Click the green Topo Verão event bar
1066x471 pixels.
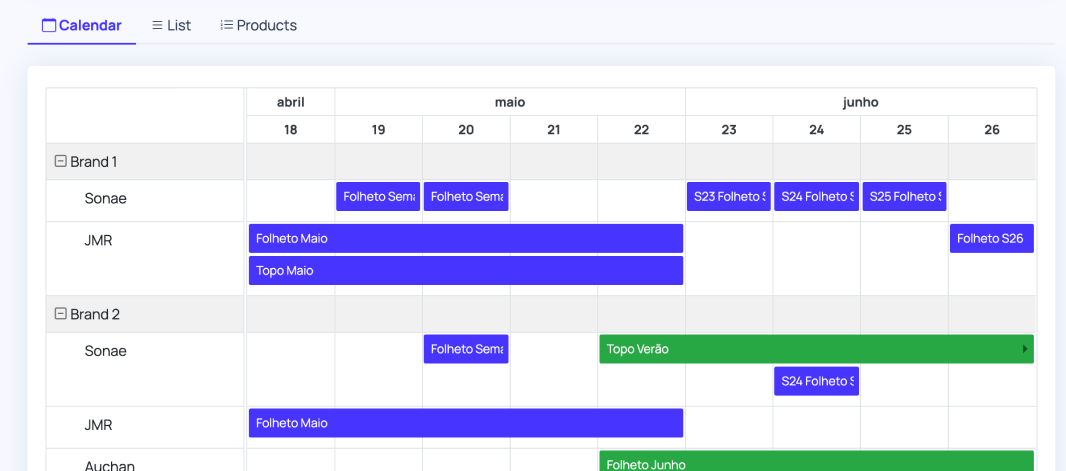pyautogui.click(x=800, y=349)
